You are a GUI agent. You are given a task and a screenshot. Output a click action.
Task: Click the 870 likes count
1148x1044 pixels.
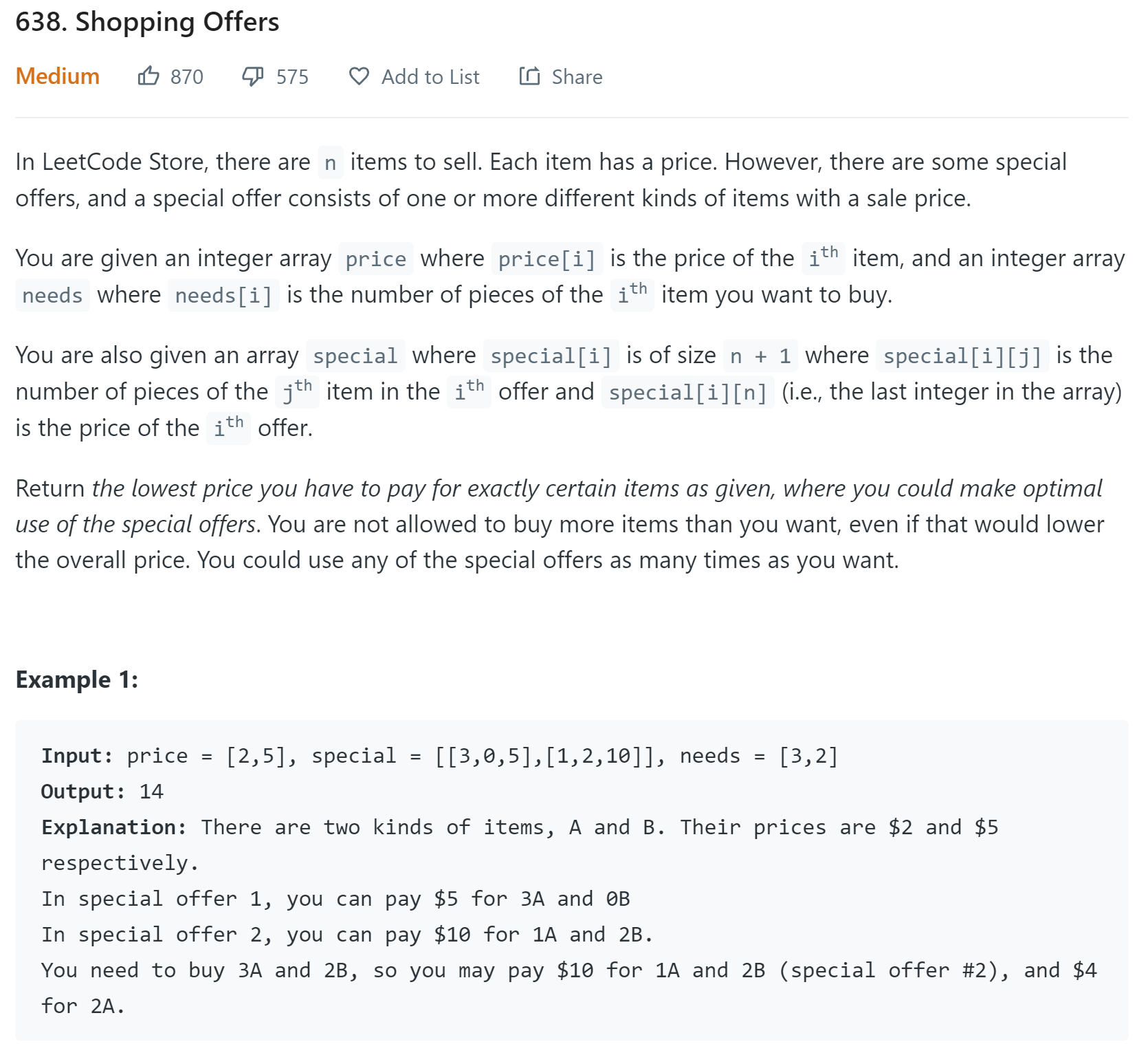coord(187,77)
